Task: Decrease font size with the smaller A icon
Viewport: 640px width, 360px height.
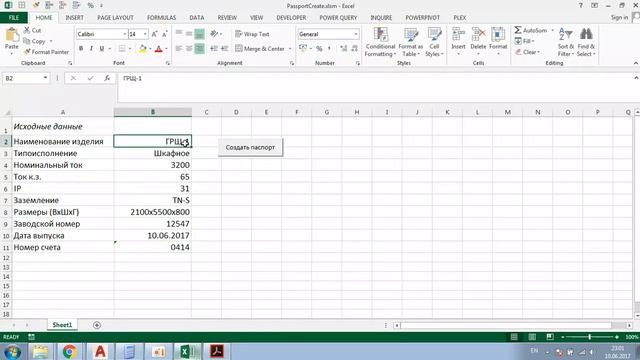Action: pyautogui.click(x=164, y=34)
